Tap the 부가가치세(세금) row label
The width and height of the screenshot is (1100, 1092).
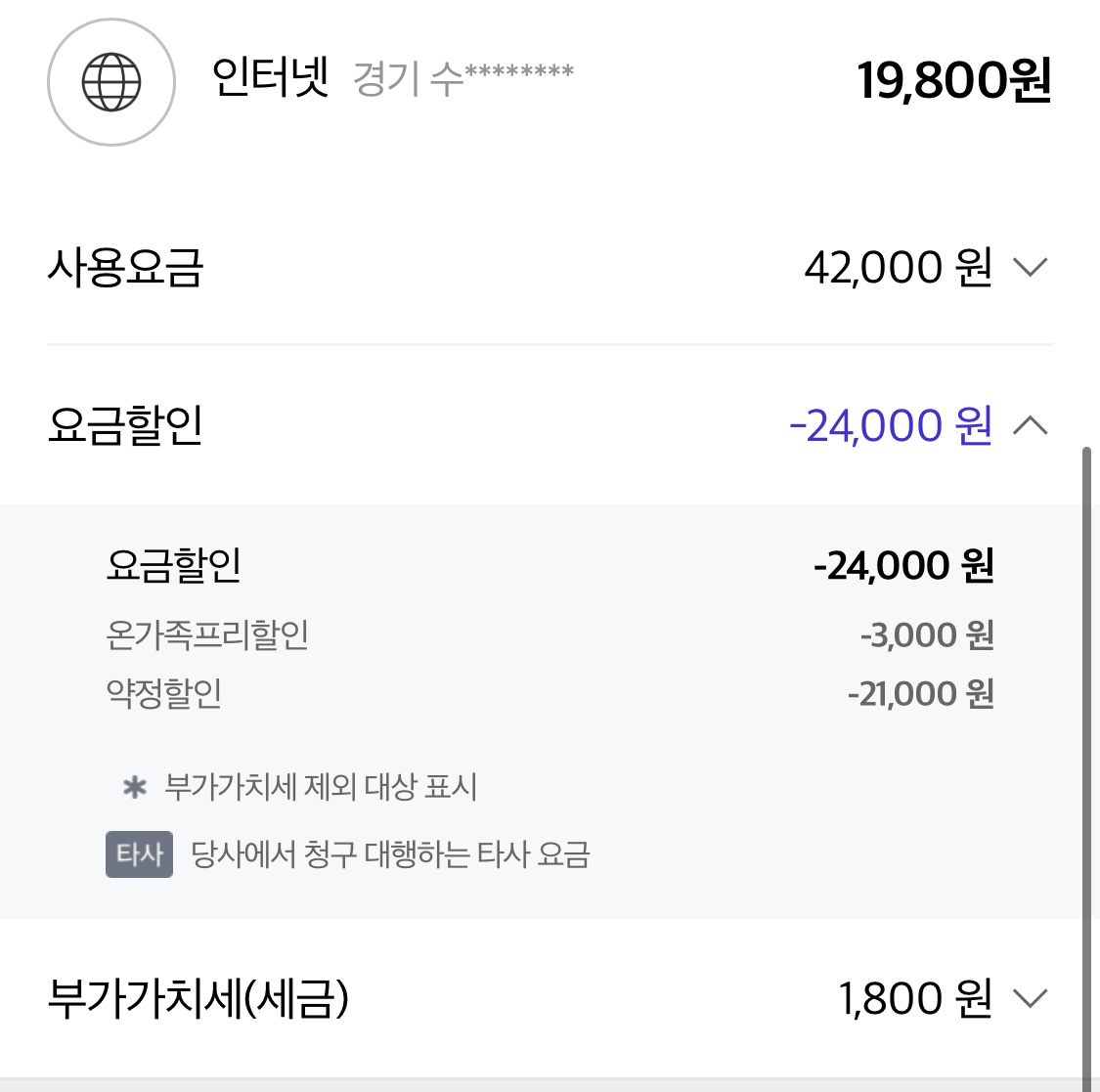tap(198, 998)
